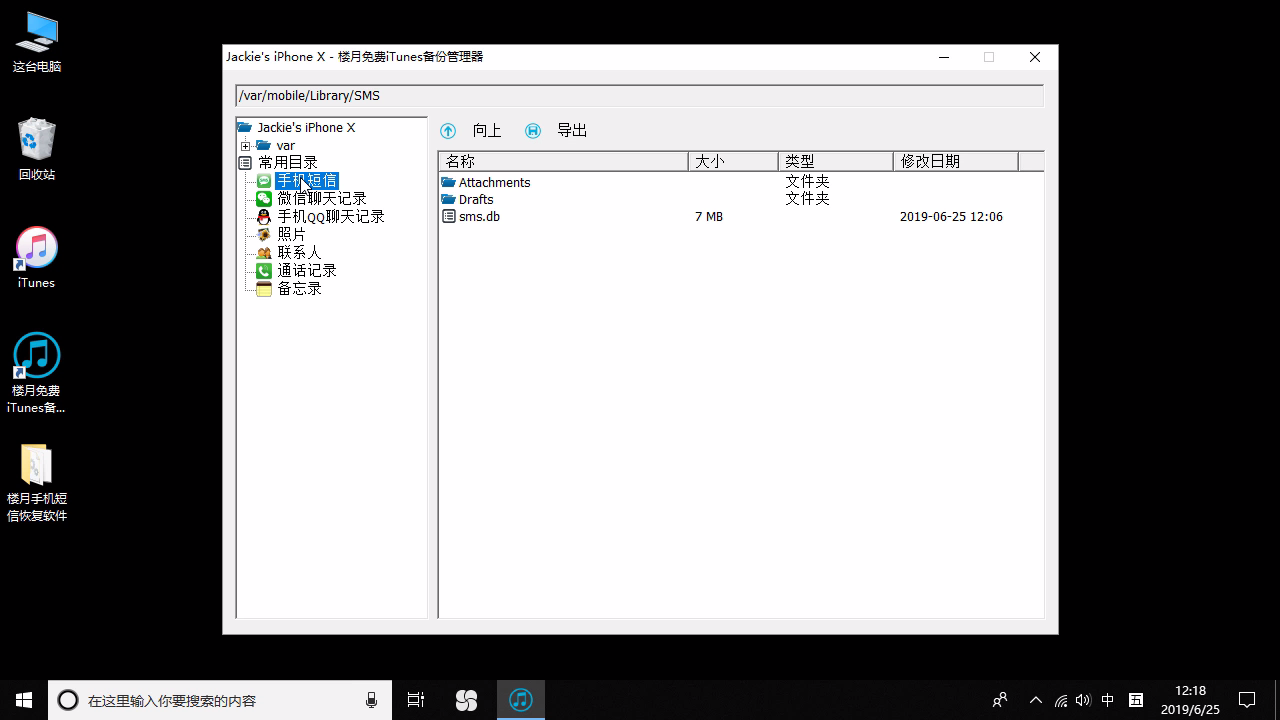Click the 照片 photos icon

pos(264,235)
